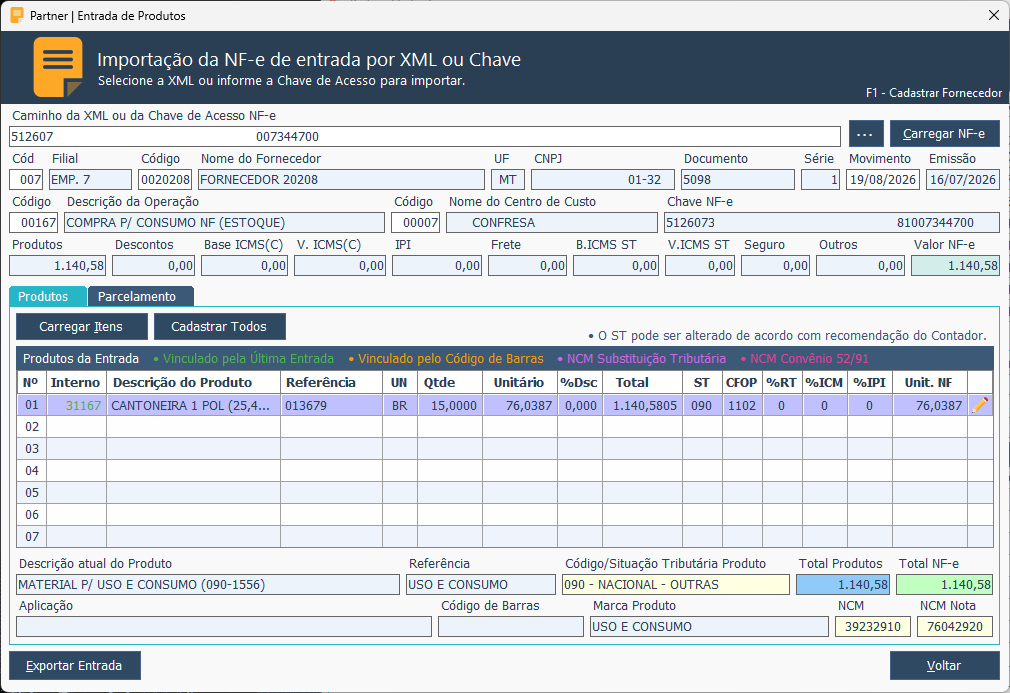Click the Documento field showing 5098
Image resolution: width=1010 pixels, height=693 pixels.
738,180
